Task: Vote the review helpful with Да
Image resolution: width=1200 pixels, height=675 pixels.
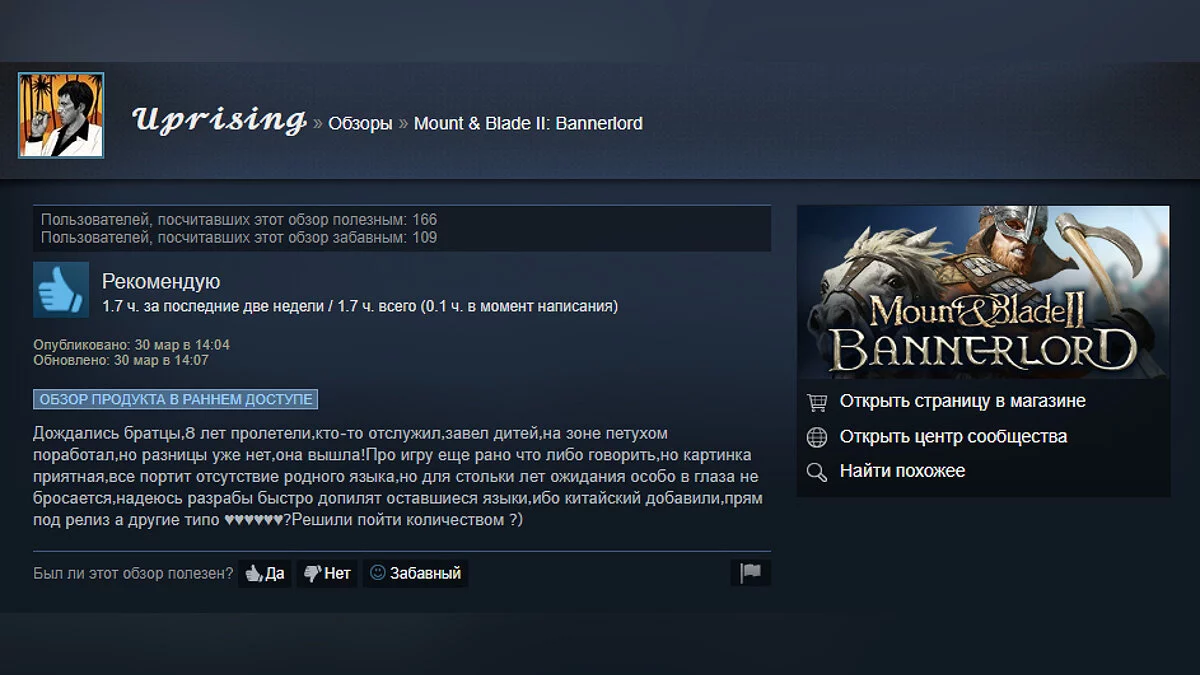Action: click(265, 573)
